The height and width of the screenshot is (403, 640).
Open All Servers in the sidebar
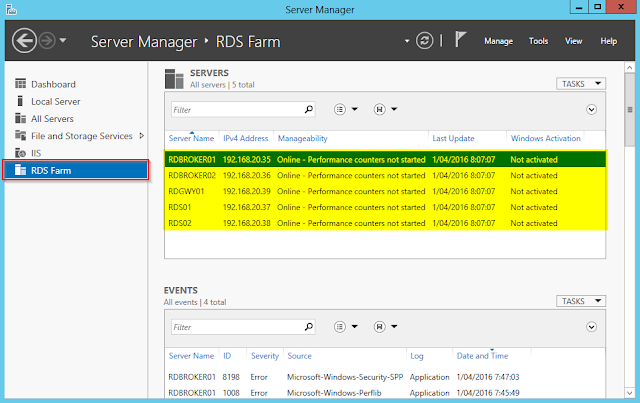coord(52,119)
